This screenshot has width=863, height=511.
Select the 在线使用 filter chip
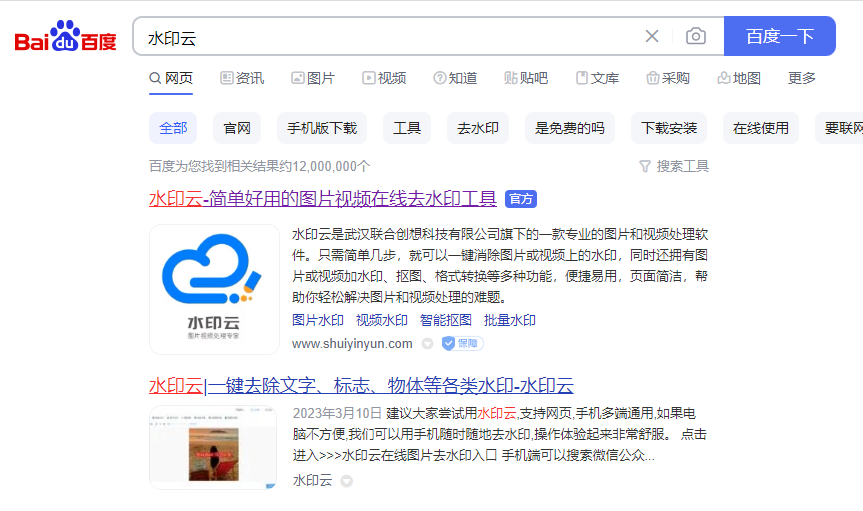click(761, 128)
